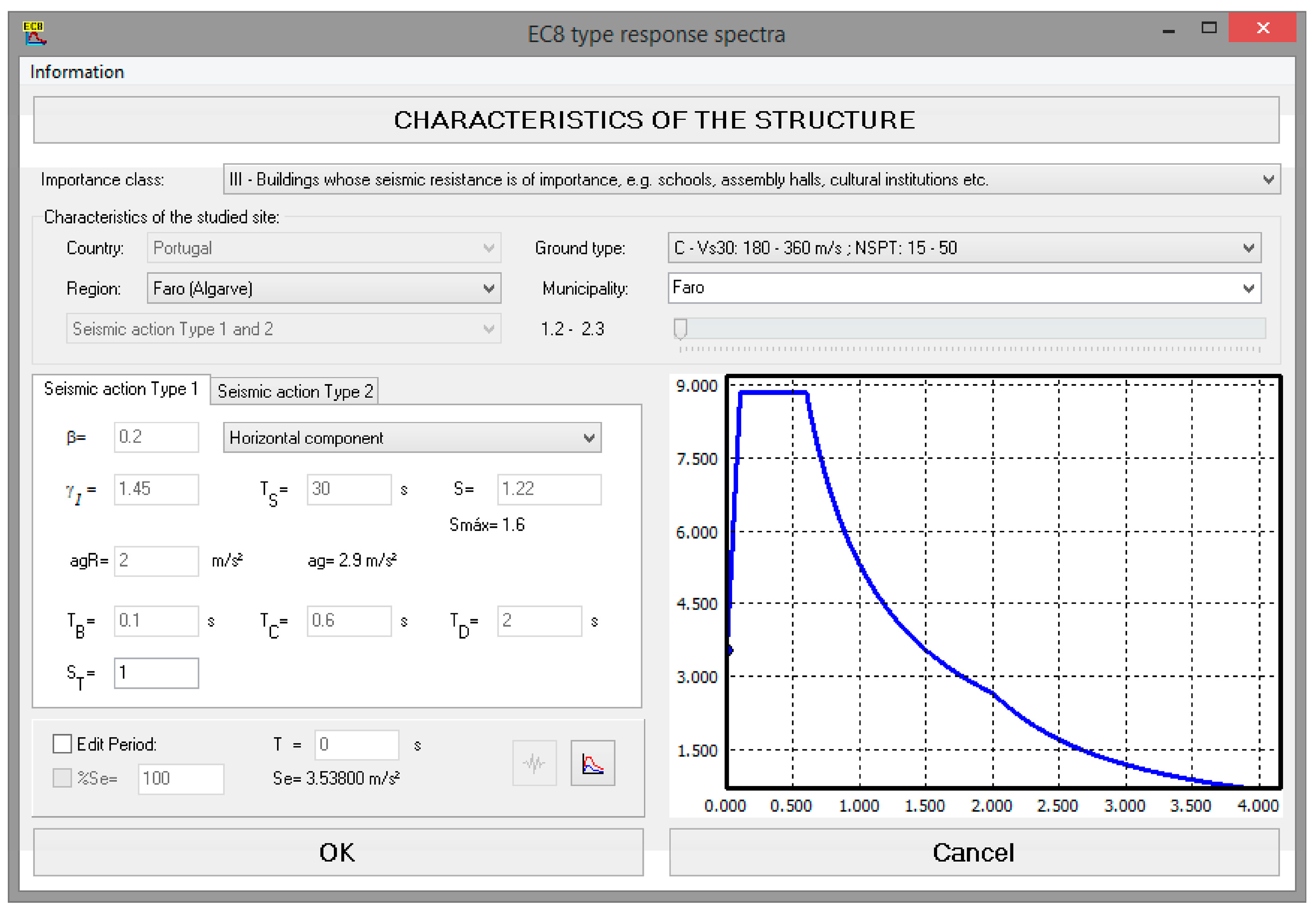
Task: Open the Horizontal component dropdown
Action: (589, 438)
